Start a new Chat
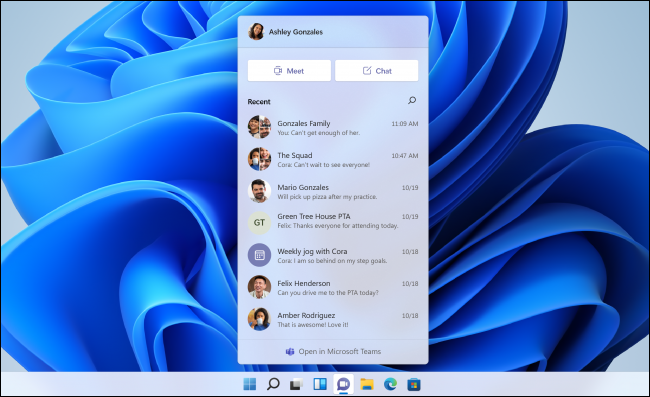Screen dimensions: 650x397 376,71
